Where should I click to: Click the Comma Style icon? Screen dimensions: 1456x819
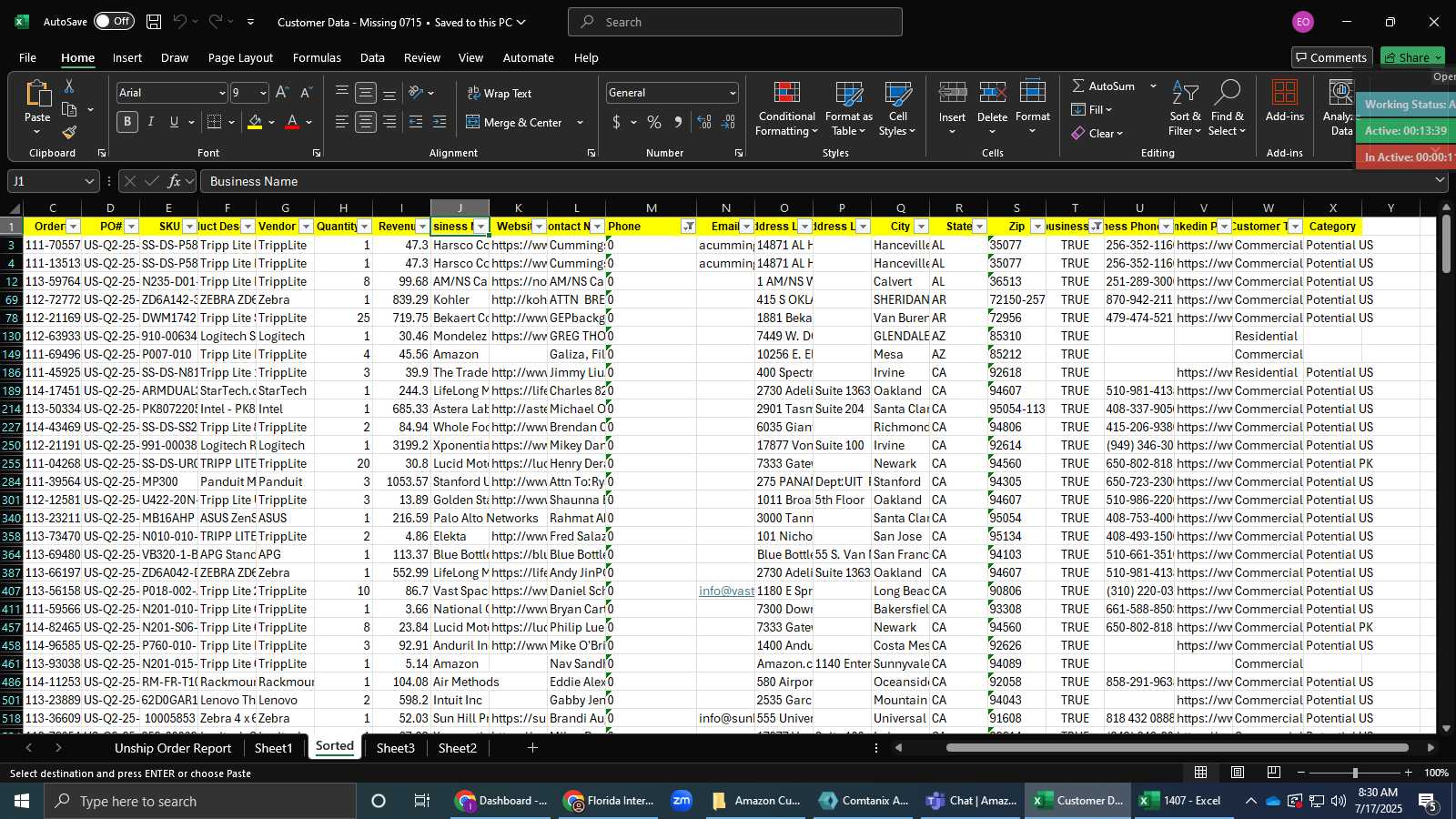(x=678, y=122)
